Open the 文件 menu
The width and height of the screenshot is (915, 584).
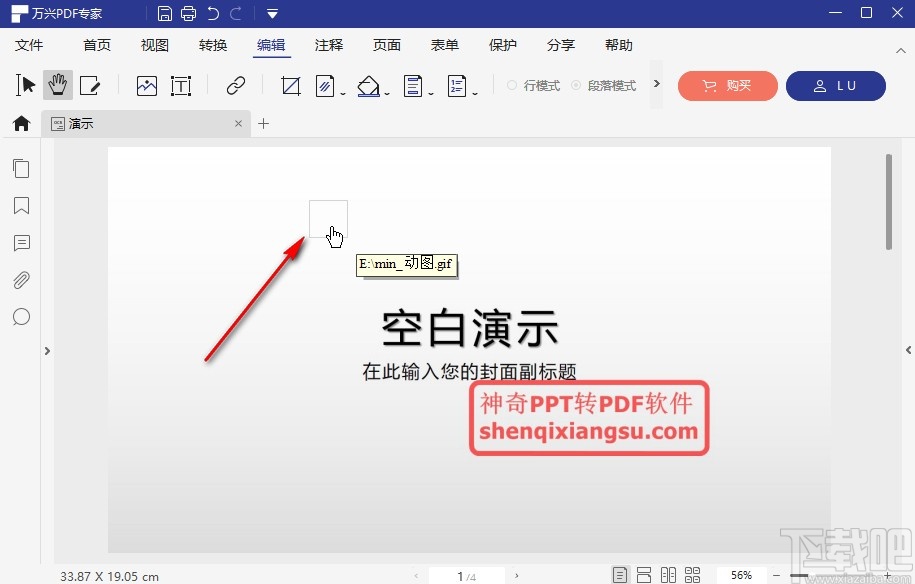click(30, 45)
